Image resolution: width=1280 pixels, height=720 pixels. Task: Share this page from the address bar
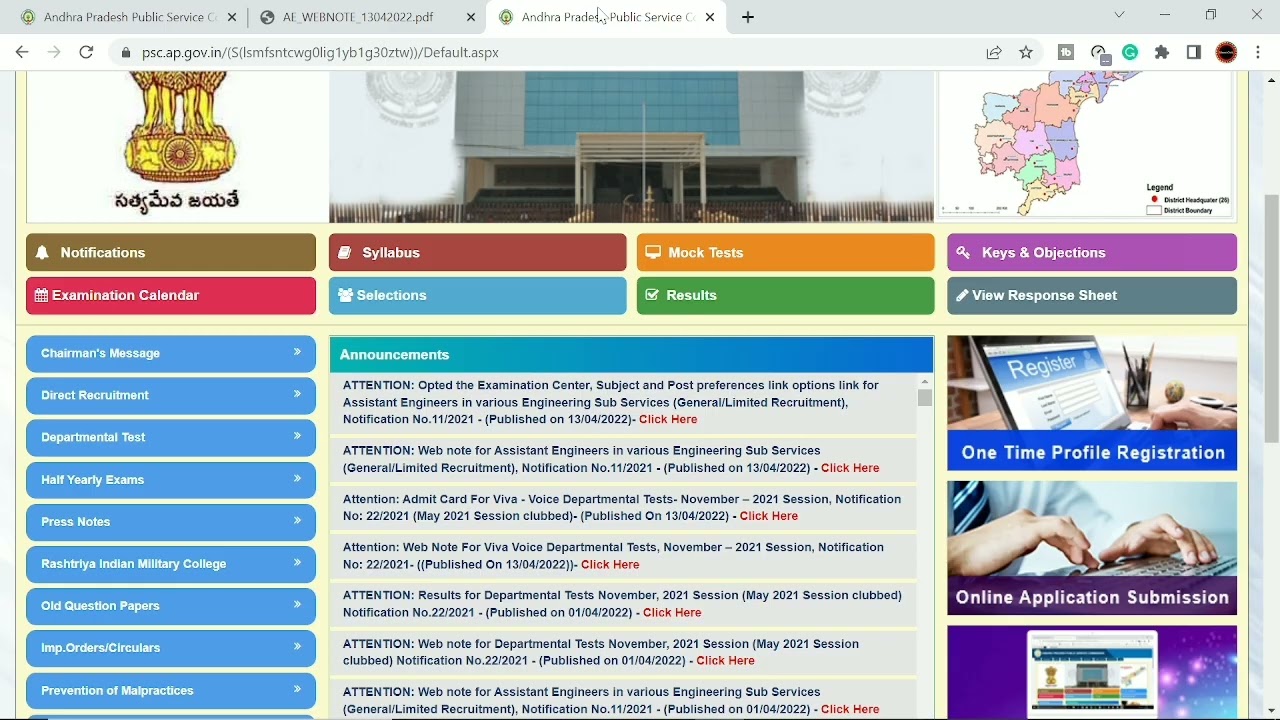(994, 52)
